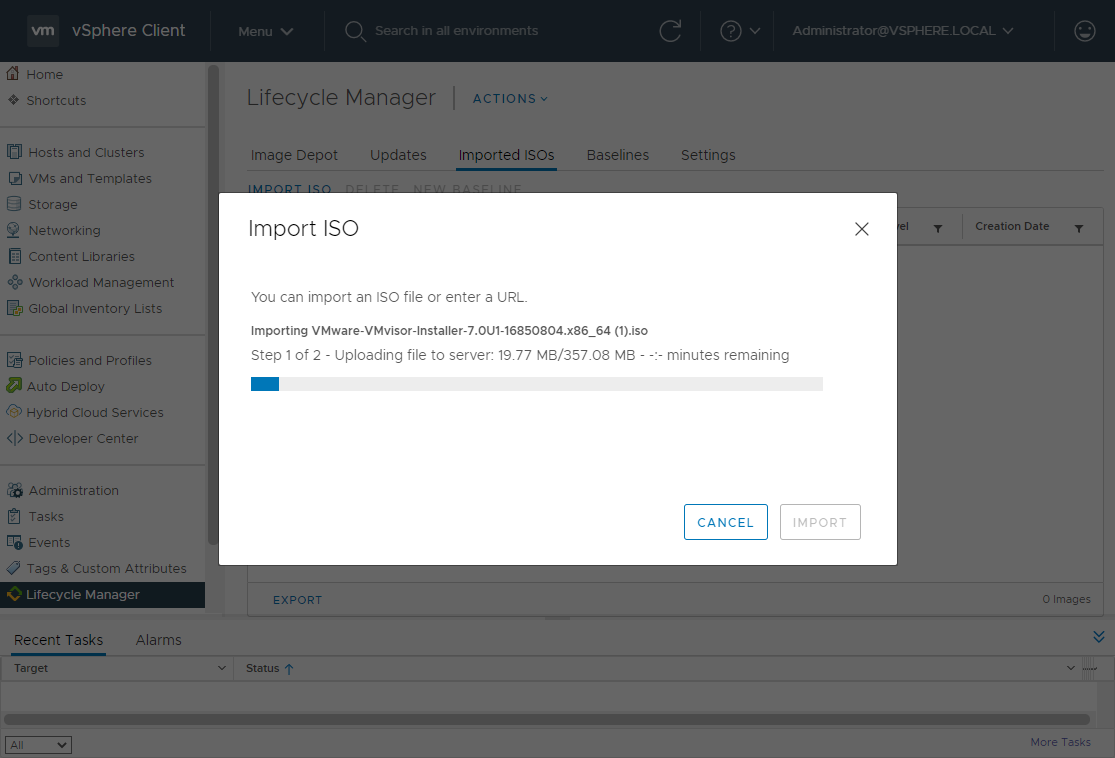
Task: Click the Developer Center code icon
Action: point(14,438)
